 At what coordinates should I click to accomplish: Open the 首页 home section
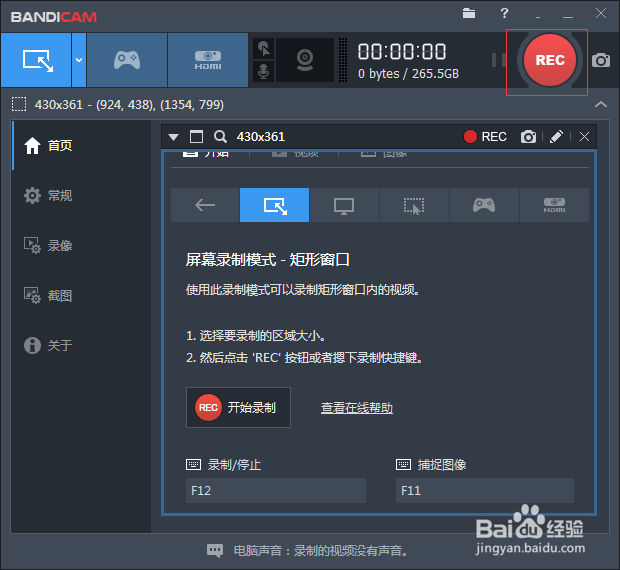(81, 145)
